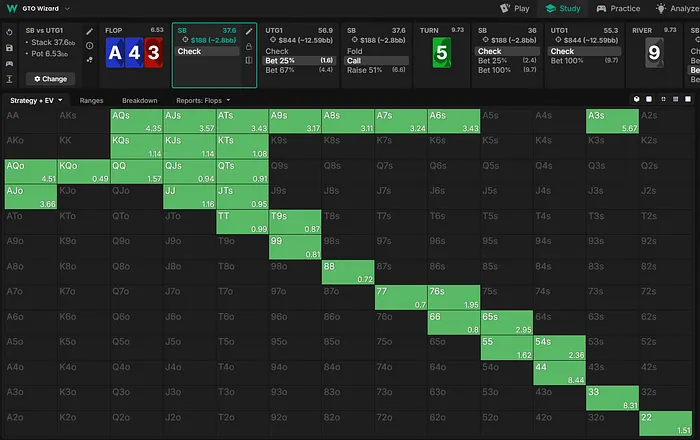The width and height of the screenshot is (700, 440).
Task: Select the 76s cell with 1.95
Action: 454,297
